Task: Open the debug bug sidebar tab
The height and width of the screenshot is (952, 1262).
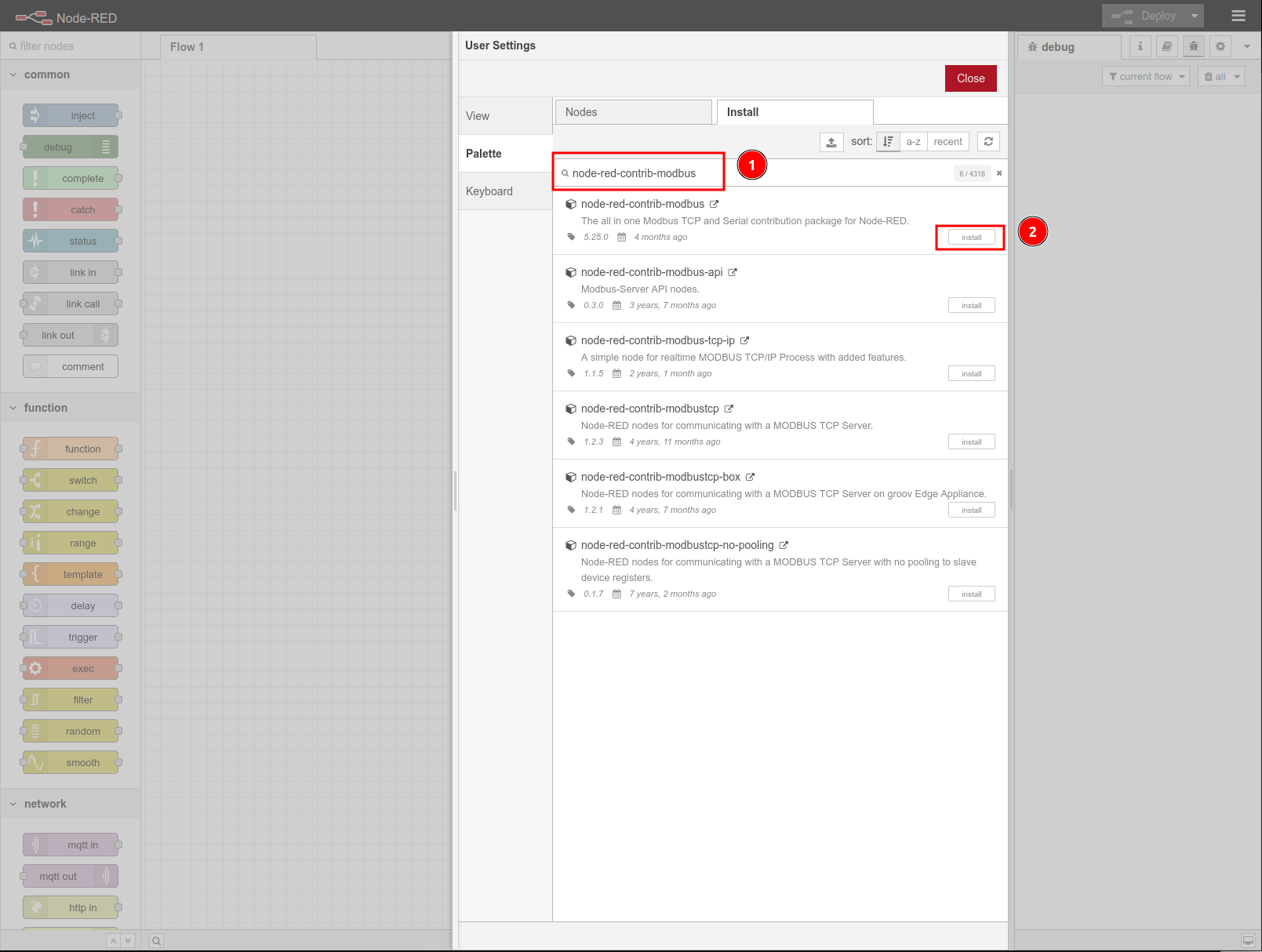Action: [x=1194, y=46]
